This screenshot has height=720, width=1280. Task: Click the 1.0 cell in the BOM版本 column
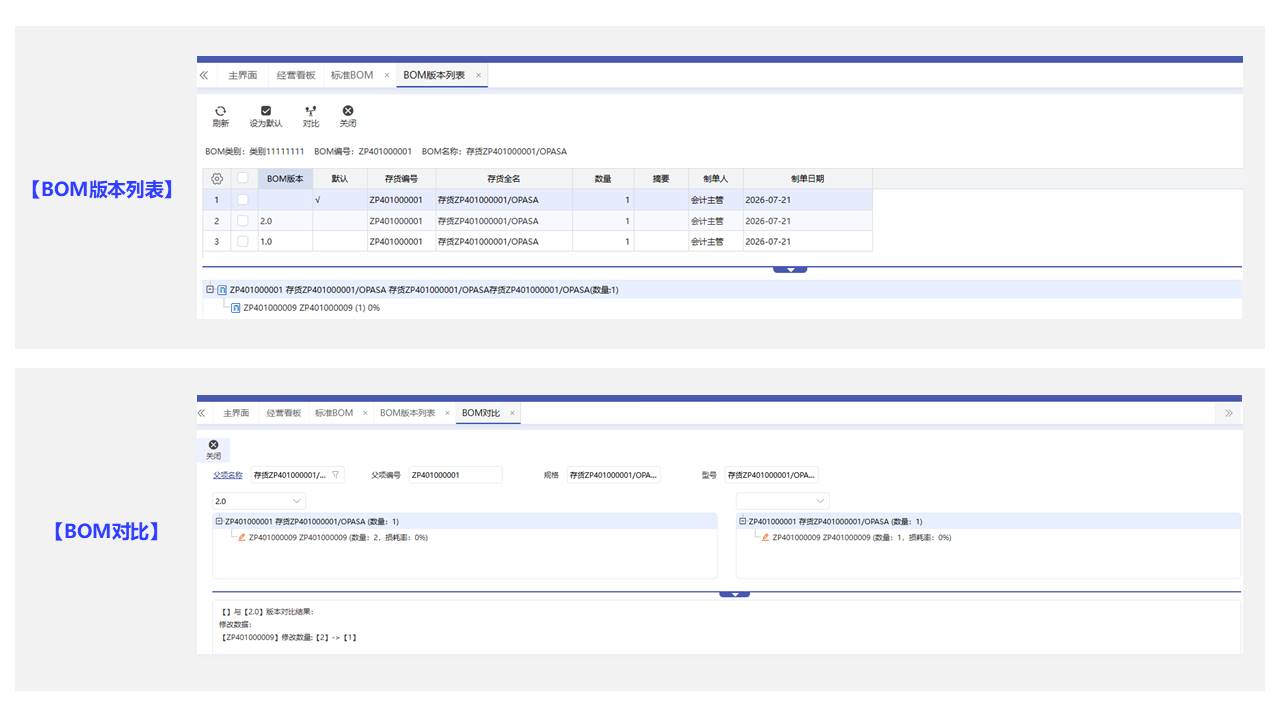click(x=285, y=242)
